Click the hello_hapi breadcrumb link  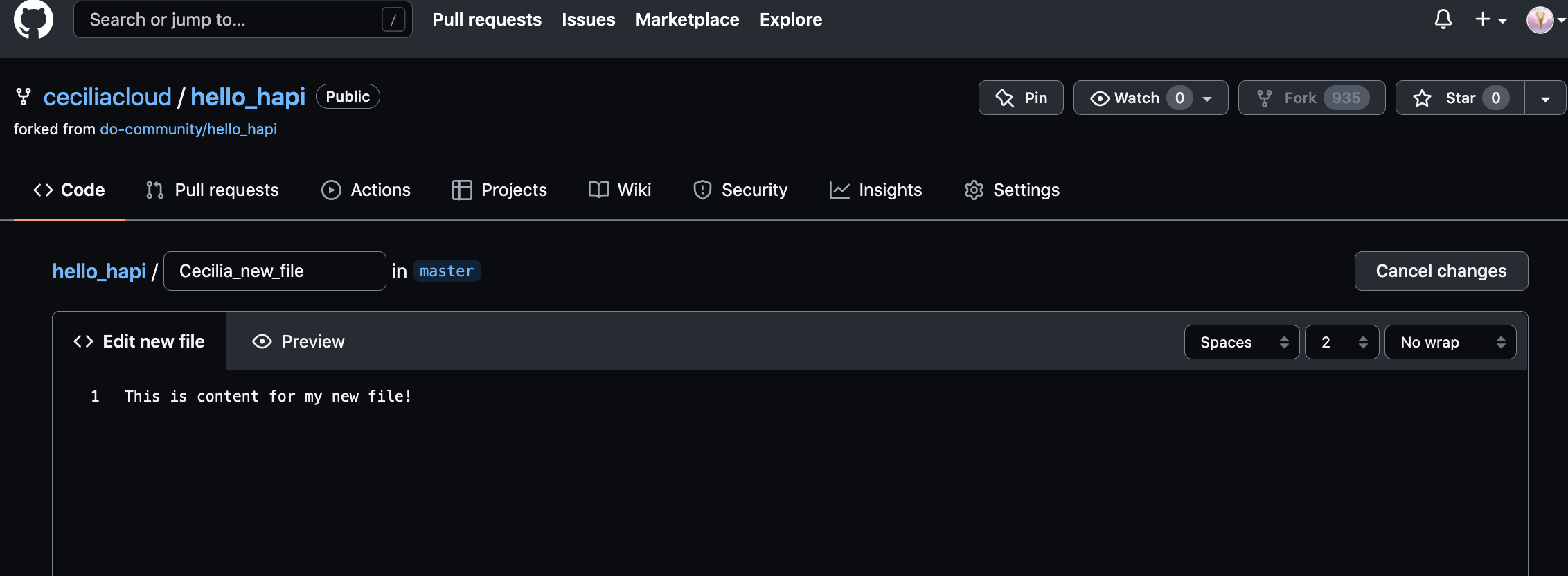(x=99, y=271)
